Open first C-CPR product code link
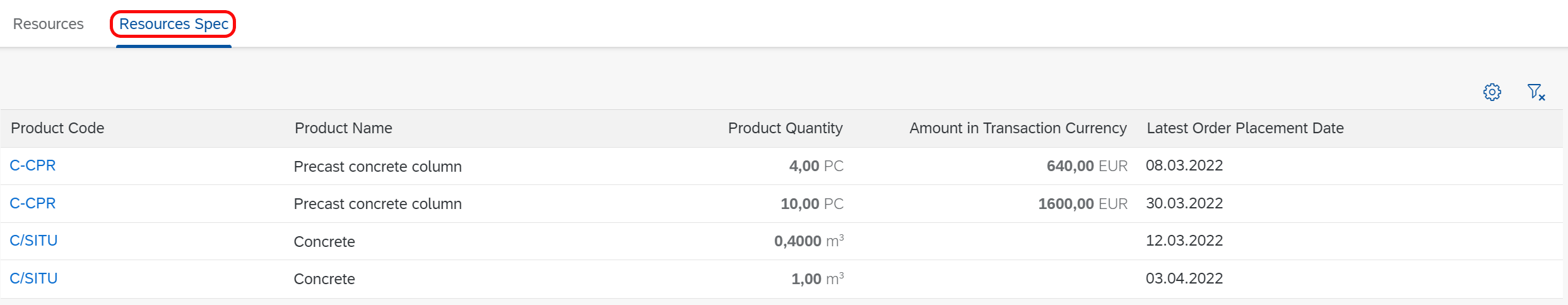Viewport: 1568px width, 305px height. 33,165
